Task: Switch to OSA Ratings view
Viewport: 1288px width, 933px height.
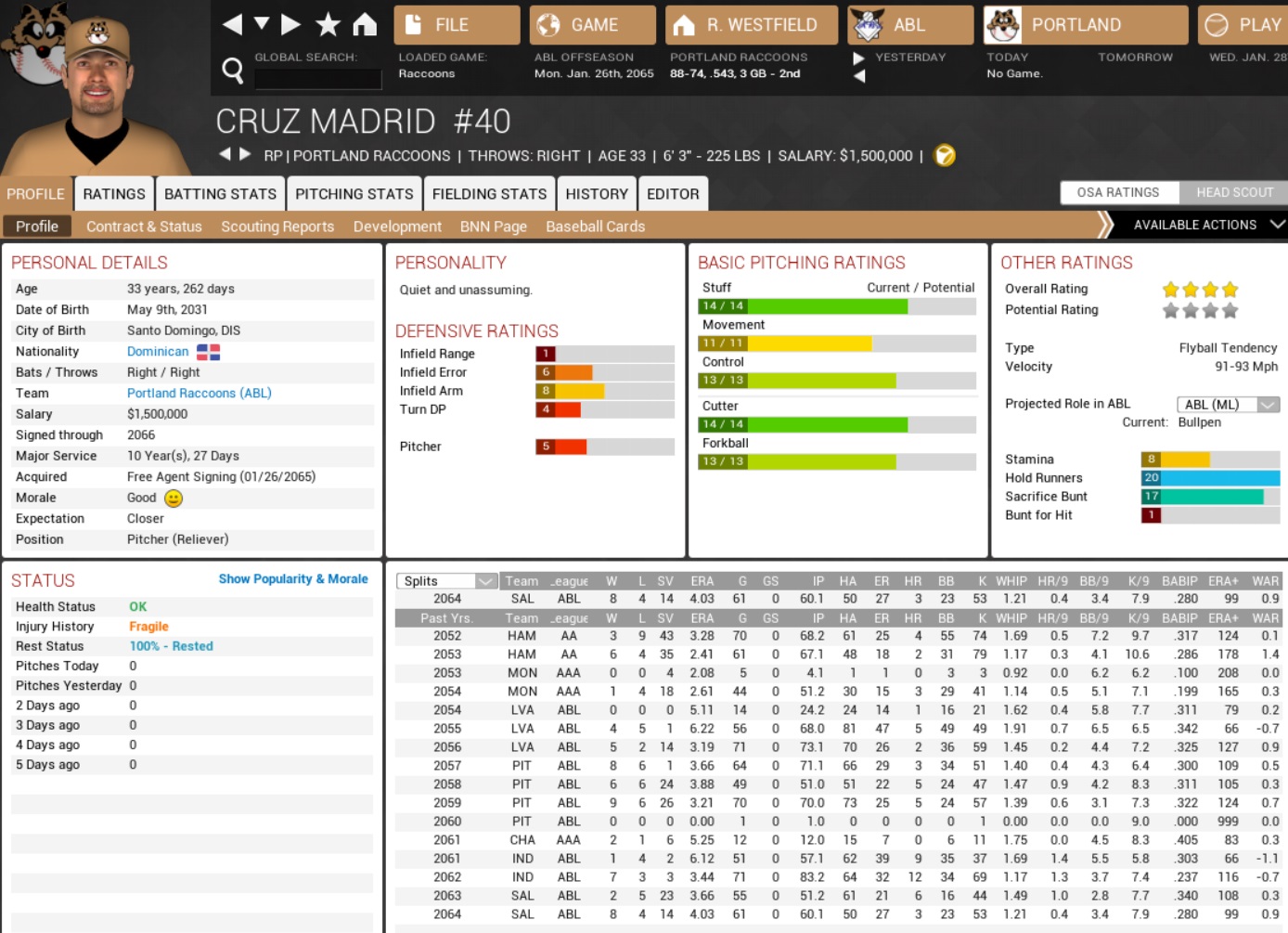Action: point(1117,192)
